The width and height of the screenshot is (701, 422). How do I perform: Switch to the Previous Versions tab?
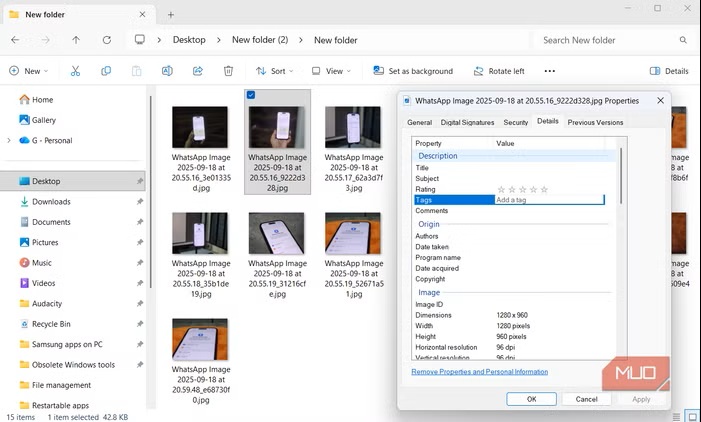pyautogui.click(x=595, y=122)
